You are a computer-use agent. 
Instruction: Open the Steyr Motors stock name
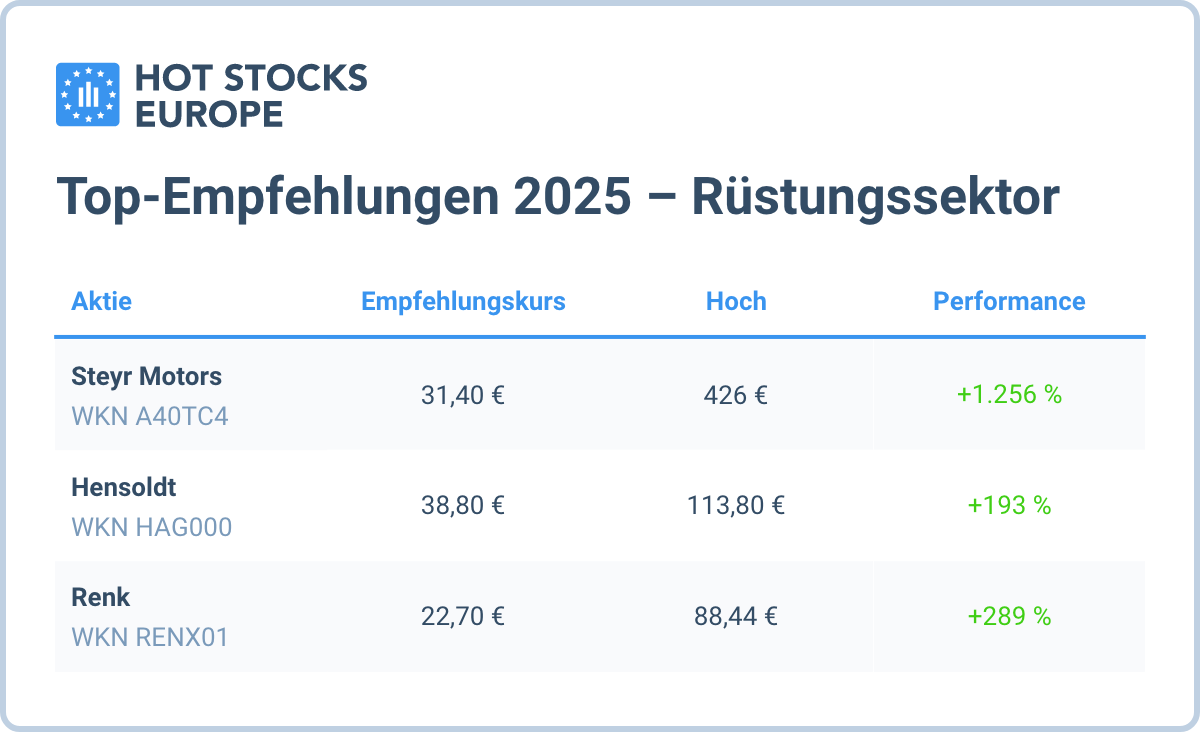pos(147,377)
